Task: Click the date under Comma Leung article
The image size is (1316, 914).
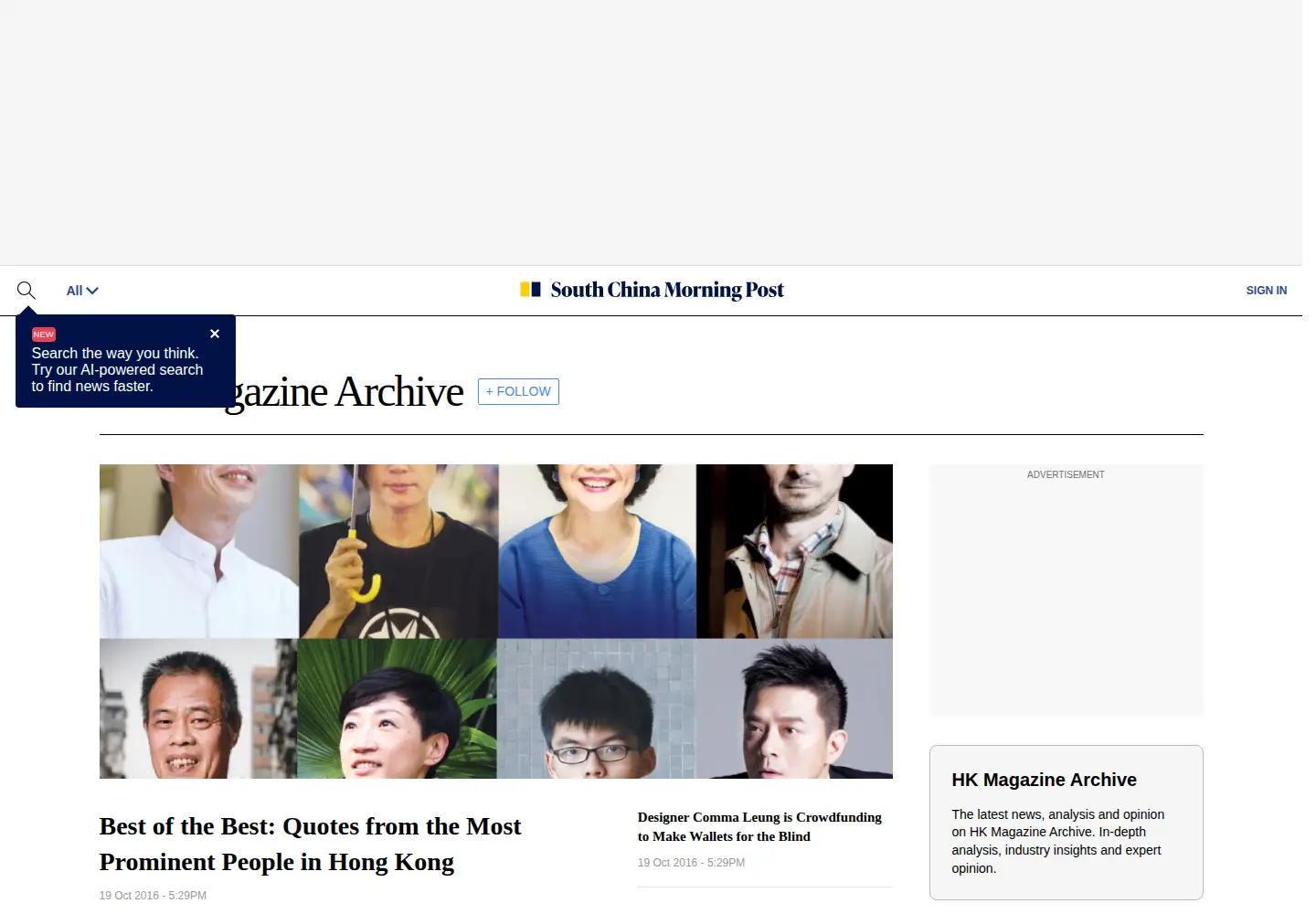Action: tap(691, 863)
